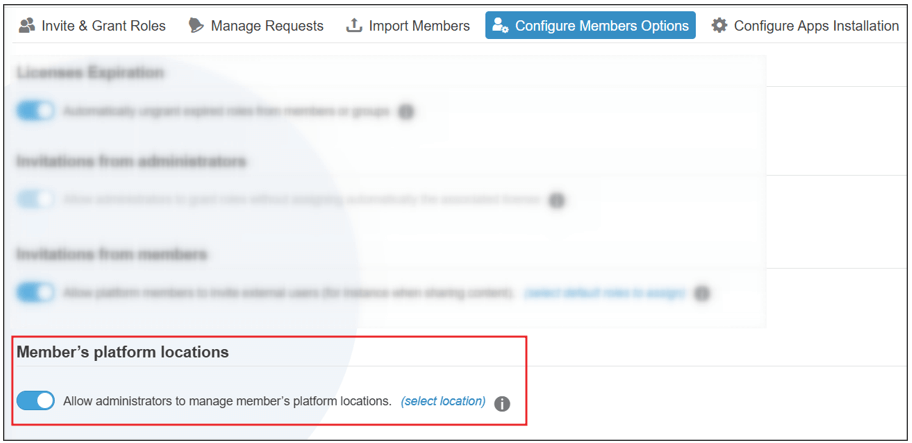Click the select location link

pos(443,401)
